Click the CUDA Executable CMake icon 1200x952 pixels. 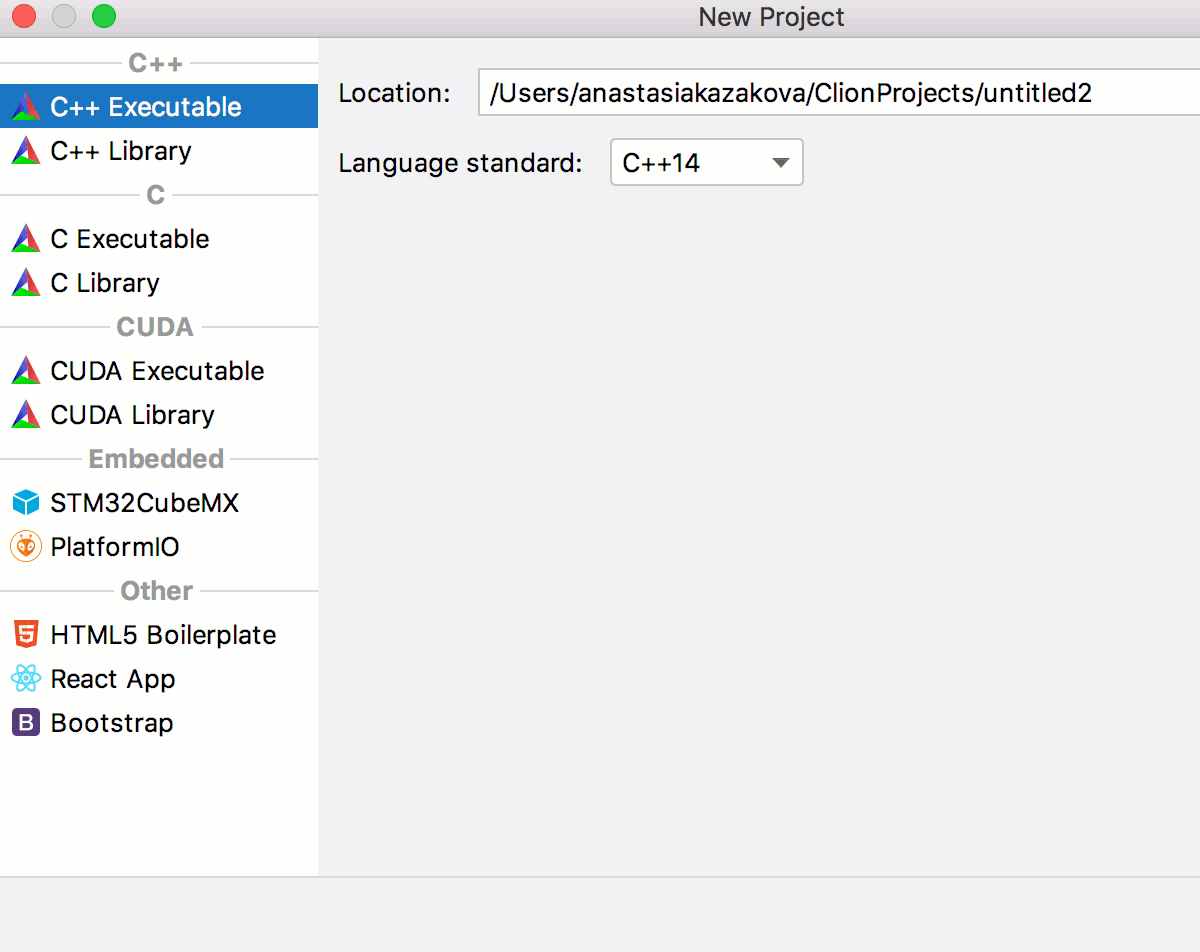[26, 370]
